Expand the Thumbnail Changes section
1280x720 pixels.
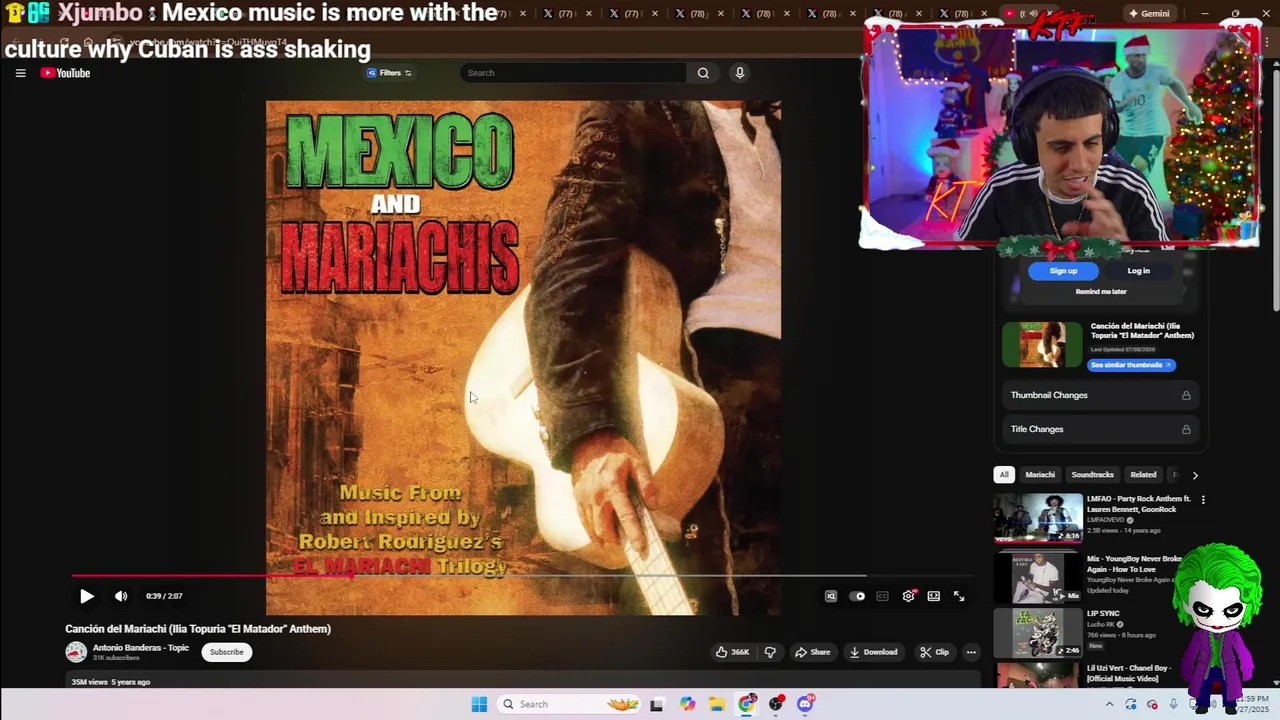click(1100, 395)
